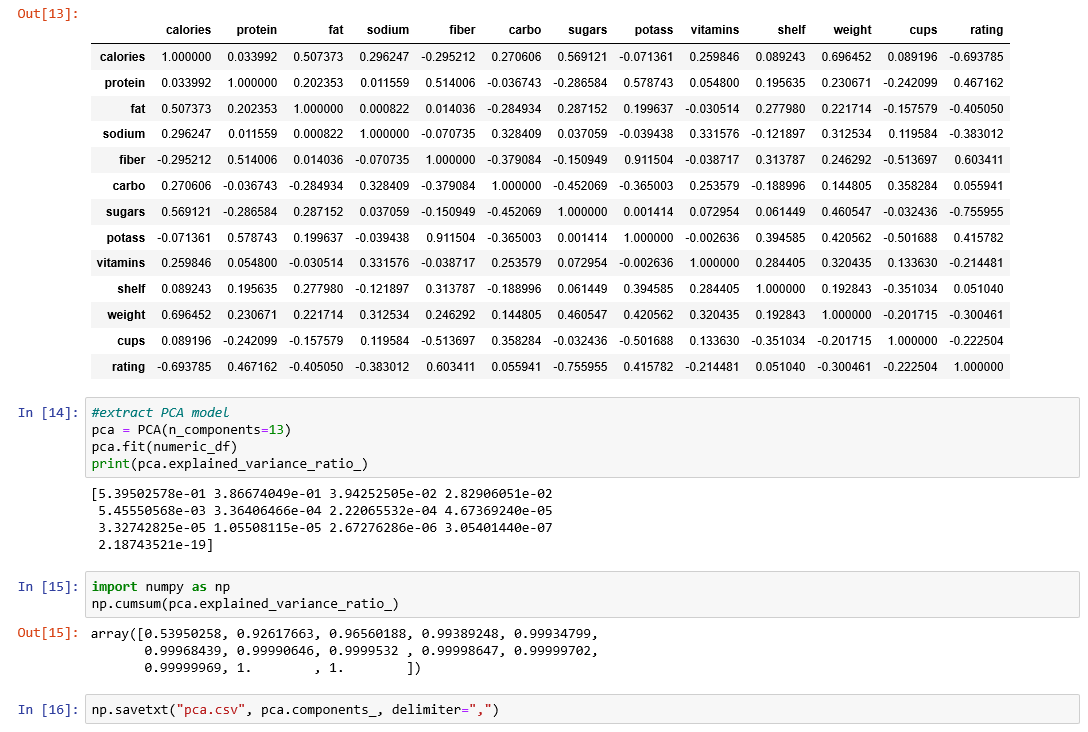1088x732 pixels.
Task: Click the cups row label
Action: point(131,341)
